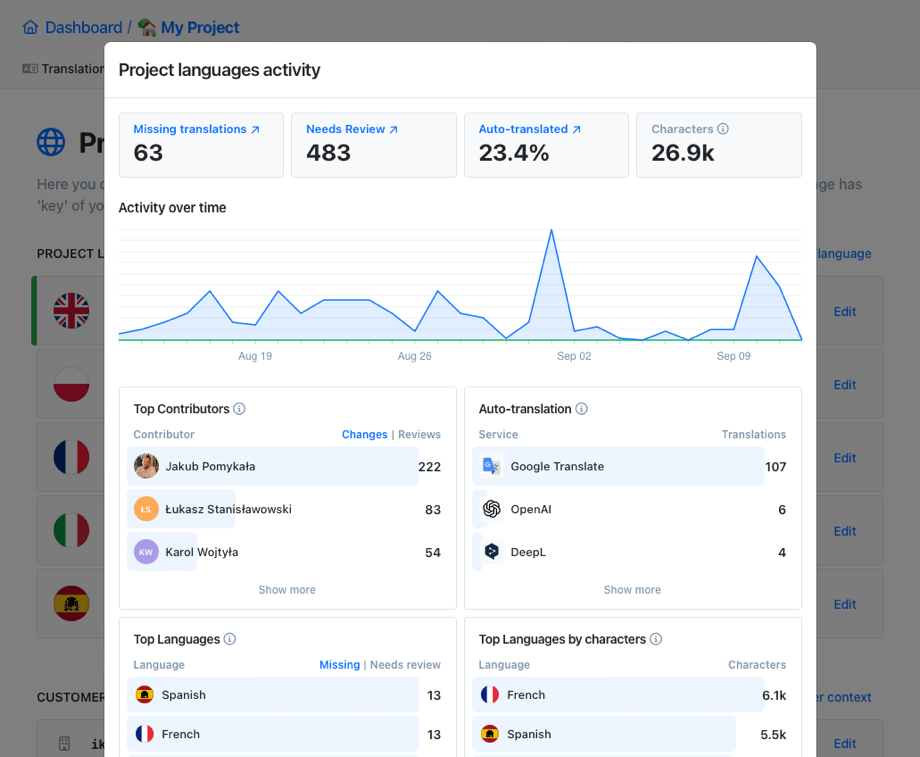Viewport: 920px width, 757px height.
Task: Click the customer context link in background
Action: [x=844, y=697]
